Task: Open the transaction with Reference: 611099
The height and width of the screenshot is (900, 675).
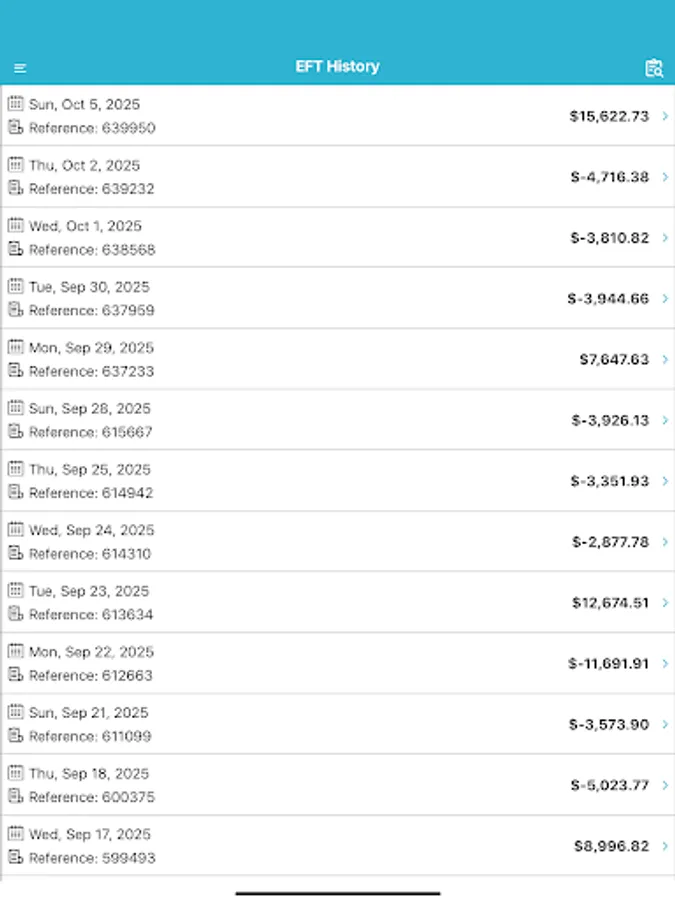Action: [x=337, y=724]
